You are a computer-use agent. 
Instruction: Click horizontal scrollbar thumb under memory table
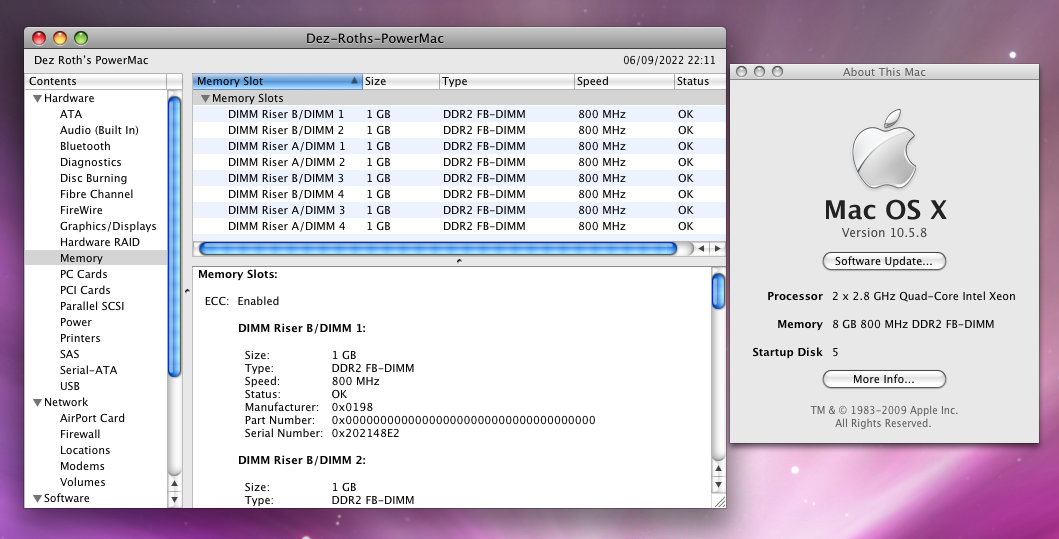click(438, 249)
